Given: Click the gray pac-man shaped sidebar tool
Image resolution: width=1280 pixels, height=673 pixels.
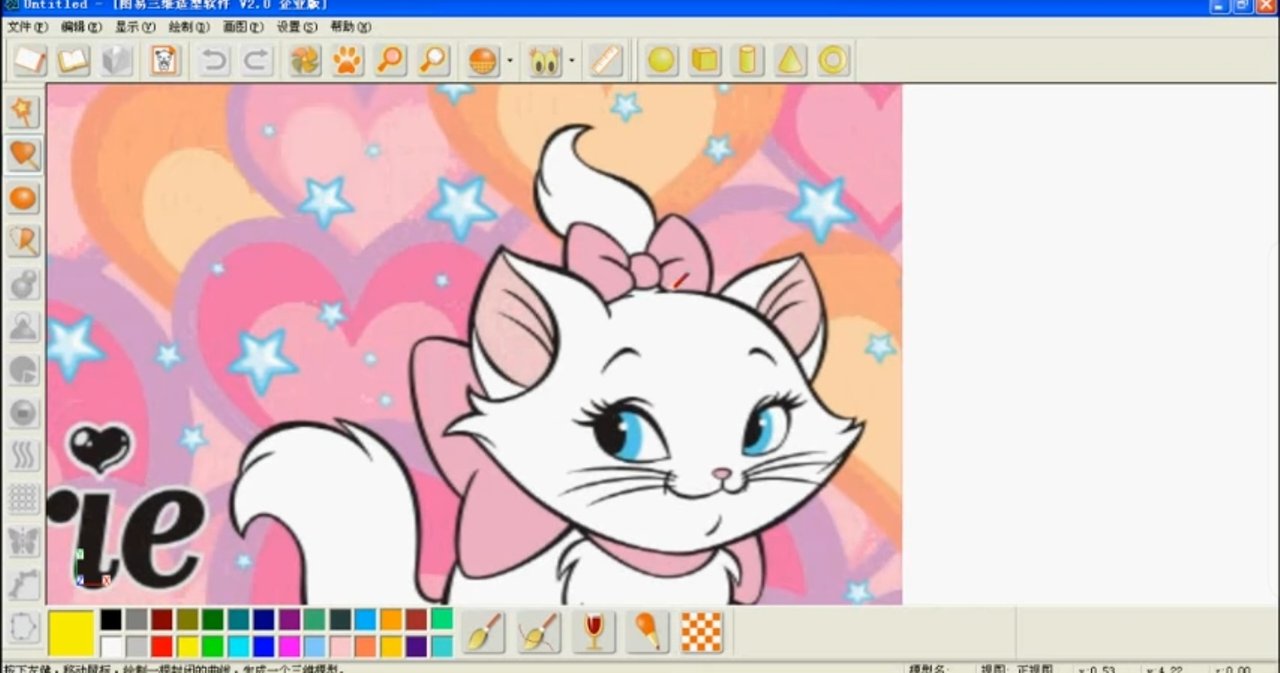Looking at the screenshot, I should (23, 370).
